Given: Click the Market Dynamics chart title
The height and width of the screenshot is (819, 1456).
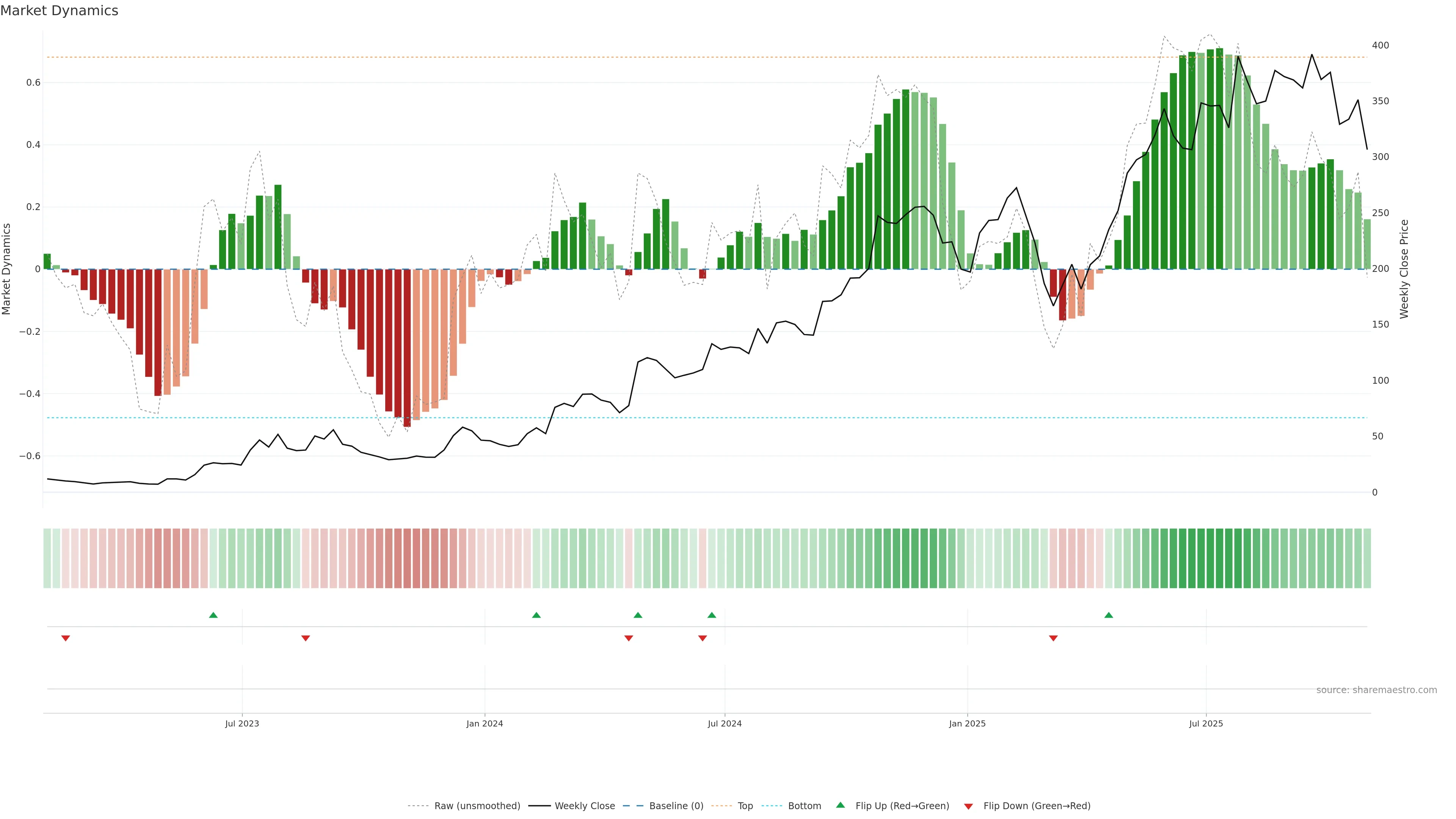Looking at the screenshot, I should 60,11.
